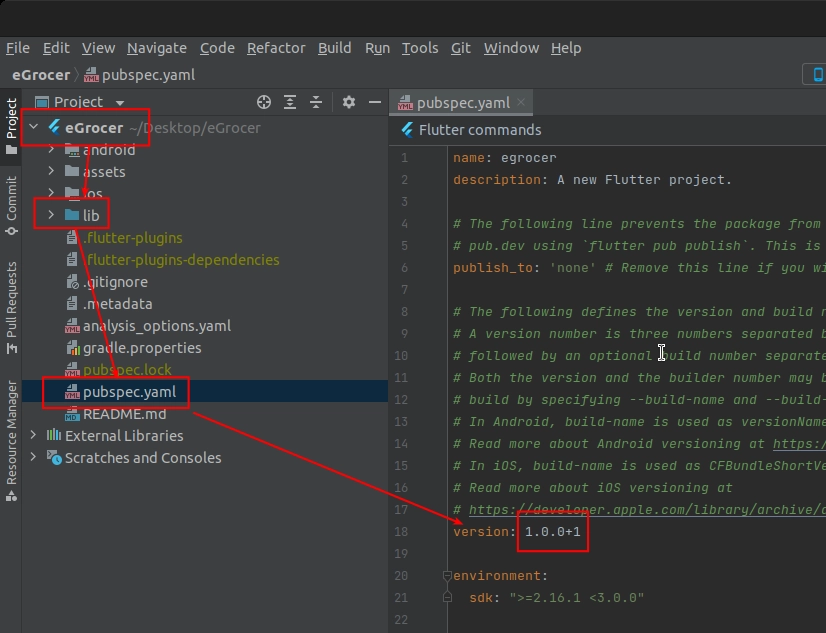Click the Collapse All icon
The height and width of the screenshot is (633, 826).
tap(316, 102)
